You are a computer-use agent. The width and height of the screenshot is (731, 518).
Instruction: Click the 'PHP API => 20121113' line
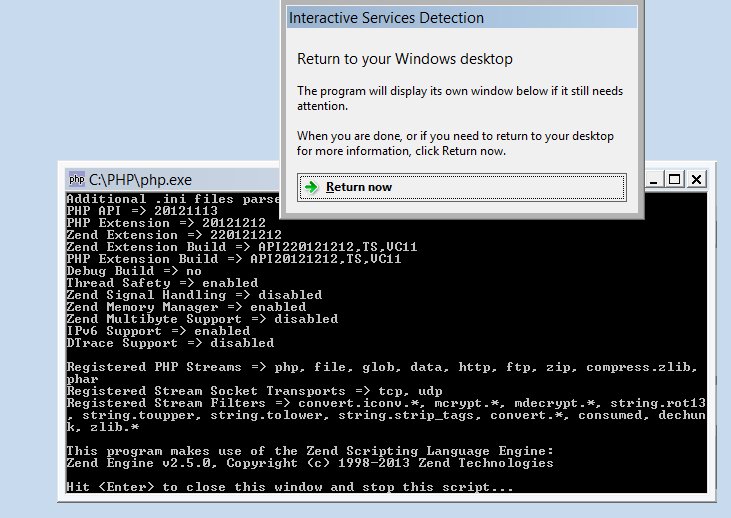pos(142,211)
